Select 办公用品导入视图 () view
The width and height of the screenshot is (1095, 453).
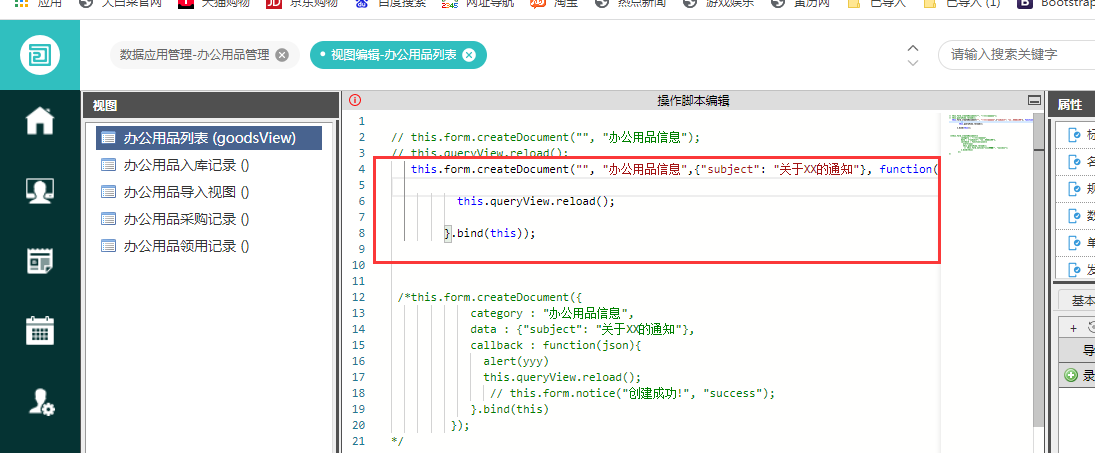(x=186, y=192)
